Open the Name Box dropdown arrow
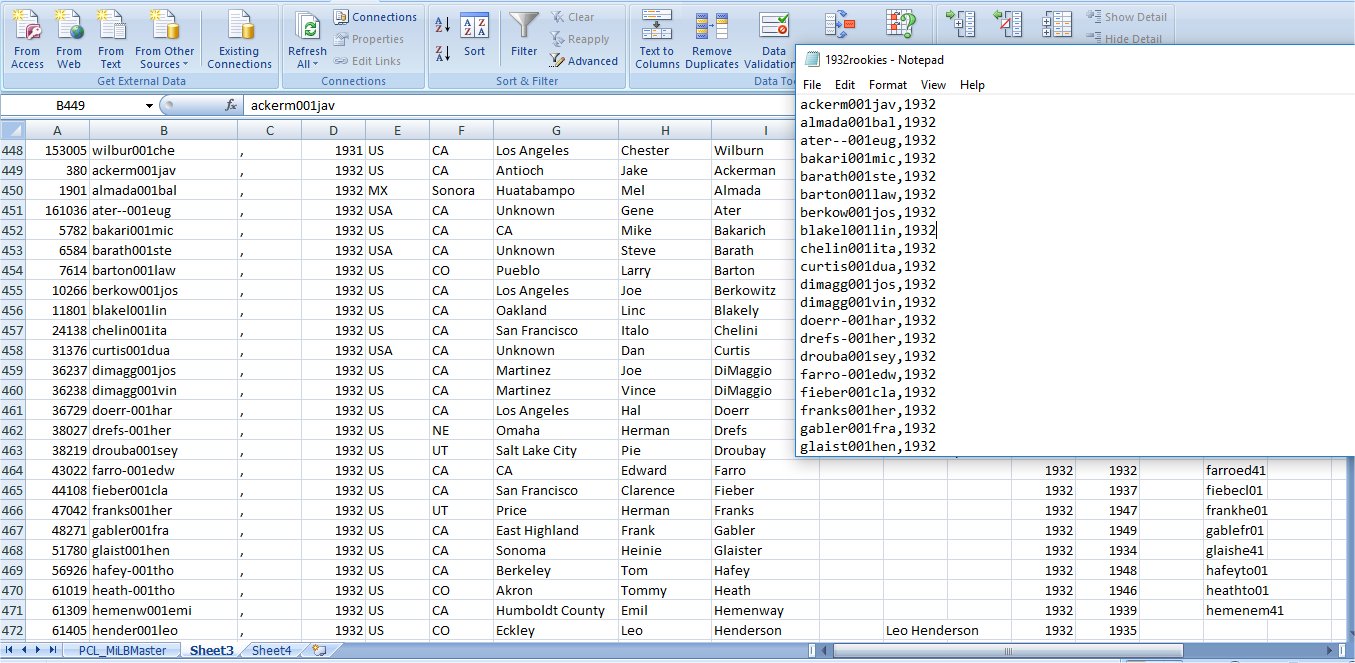This screenshot has width=1355, height=663. [149, 105]
